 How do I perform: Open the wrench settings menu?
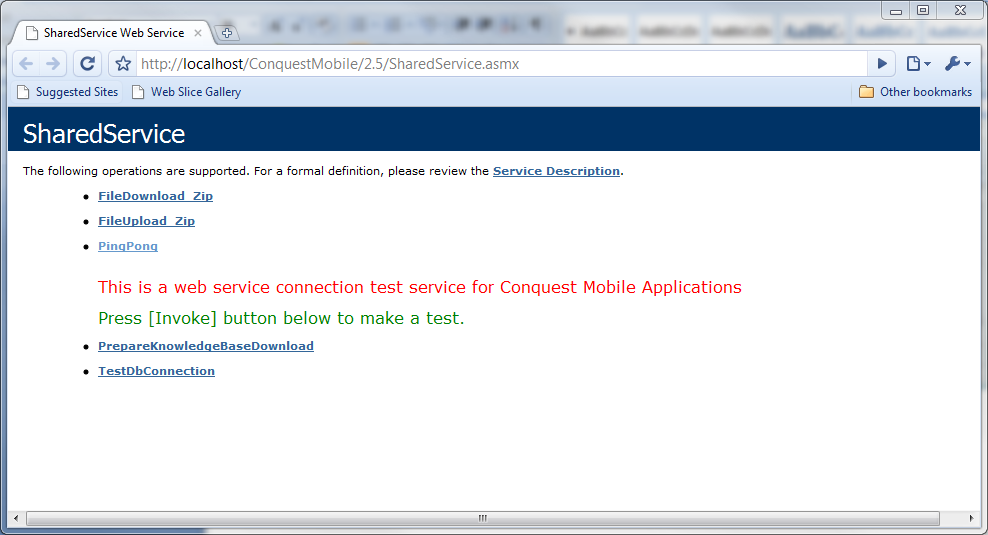(958, 64)
